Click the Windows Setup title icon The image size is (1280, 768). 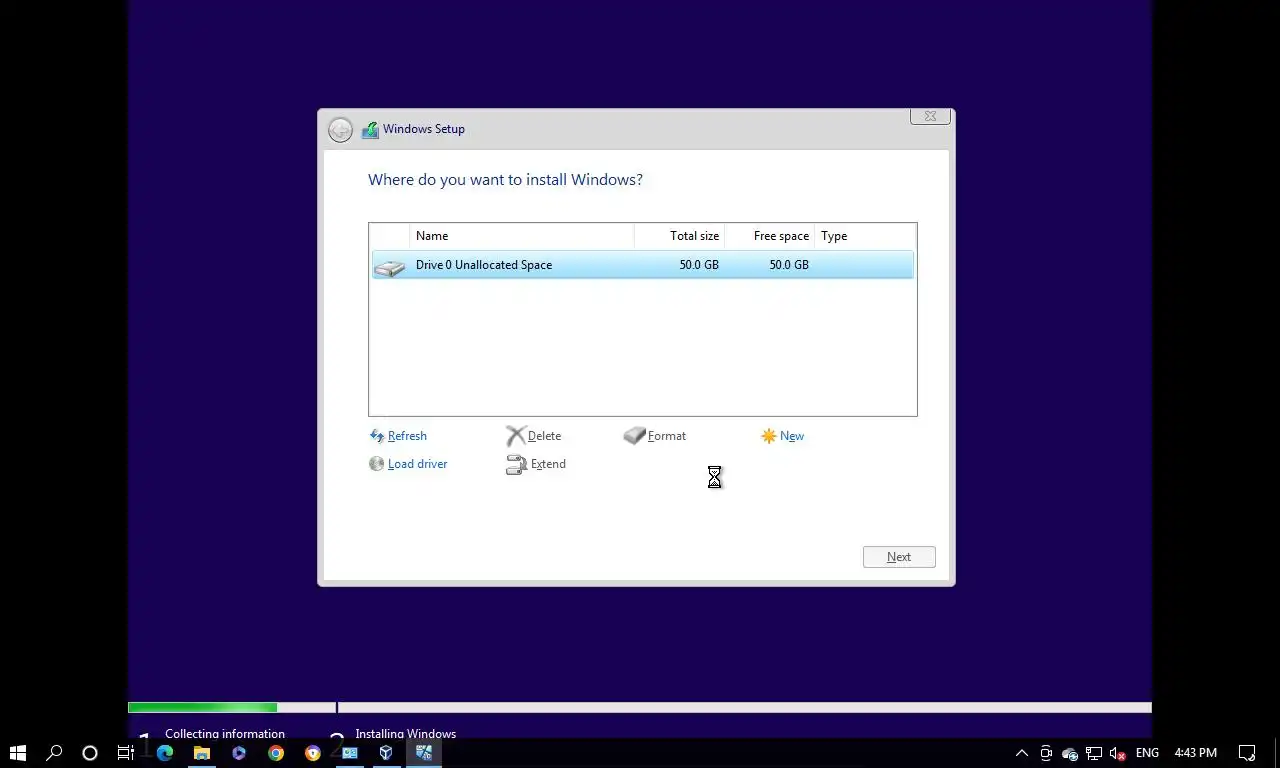[x=370, y=129]
